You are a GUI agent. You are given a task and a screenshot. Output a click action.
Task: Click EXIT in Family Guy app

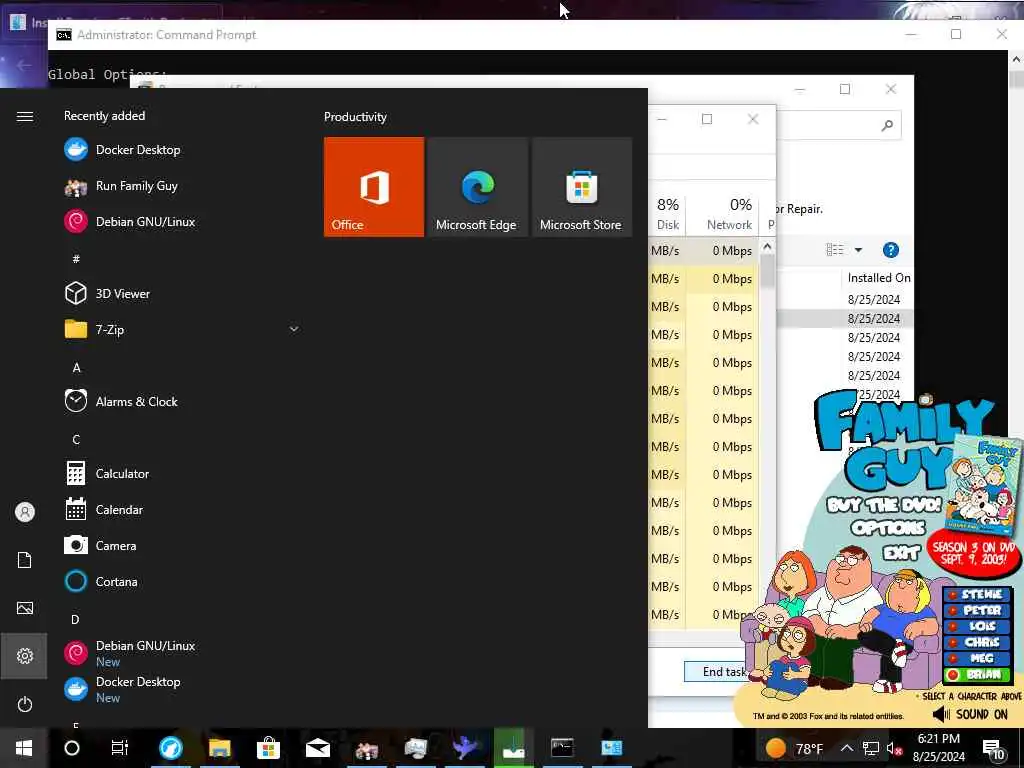(902, 553)
